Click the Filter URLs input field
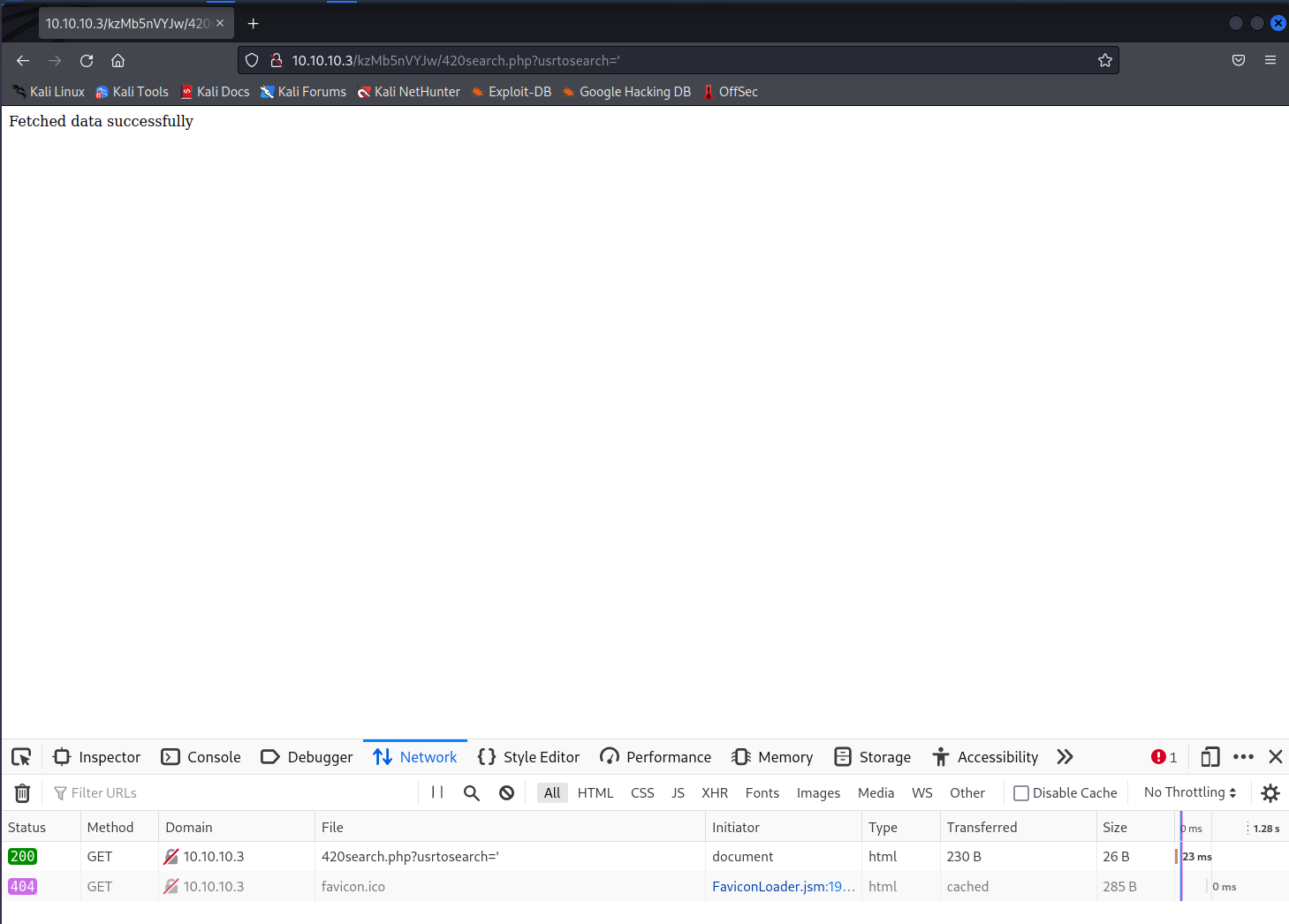This screenshot has height=924, width=1289. 231,793
